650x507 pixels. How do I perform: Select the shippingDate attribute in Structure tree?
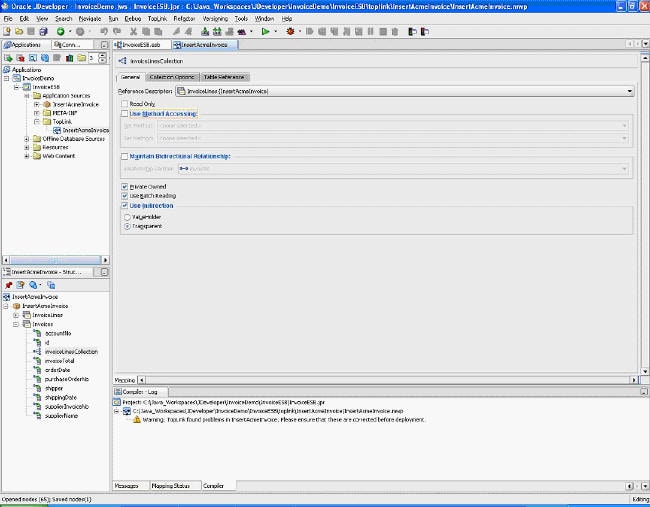click(61, 398)
